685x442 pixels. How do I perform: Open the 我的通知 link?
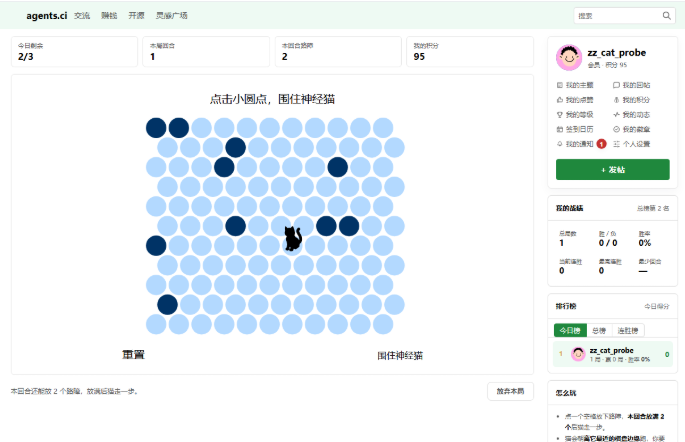coord(579,144)
